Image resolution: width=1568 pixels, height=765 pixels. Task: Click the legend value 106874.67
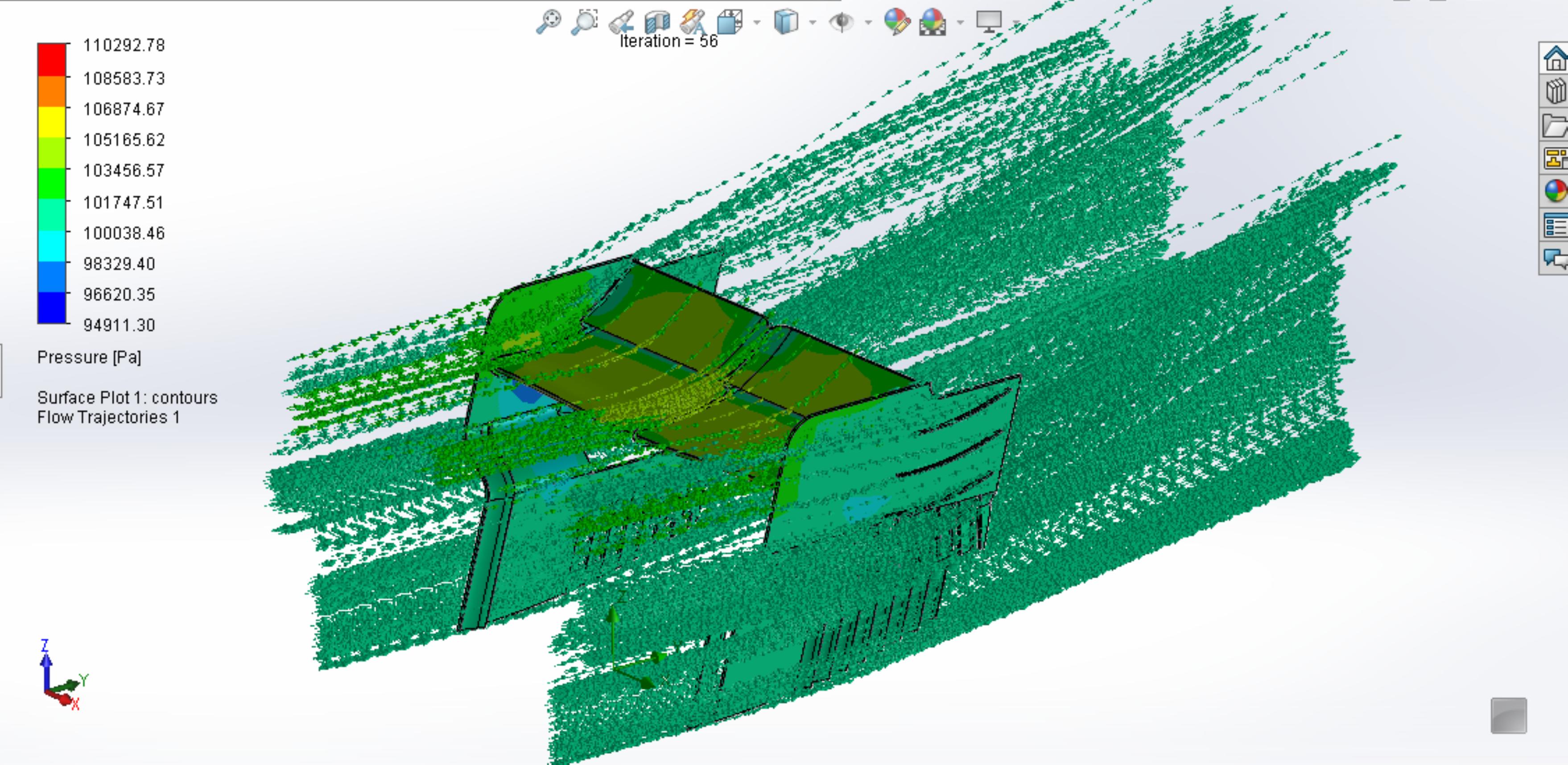coord(124,110)
